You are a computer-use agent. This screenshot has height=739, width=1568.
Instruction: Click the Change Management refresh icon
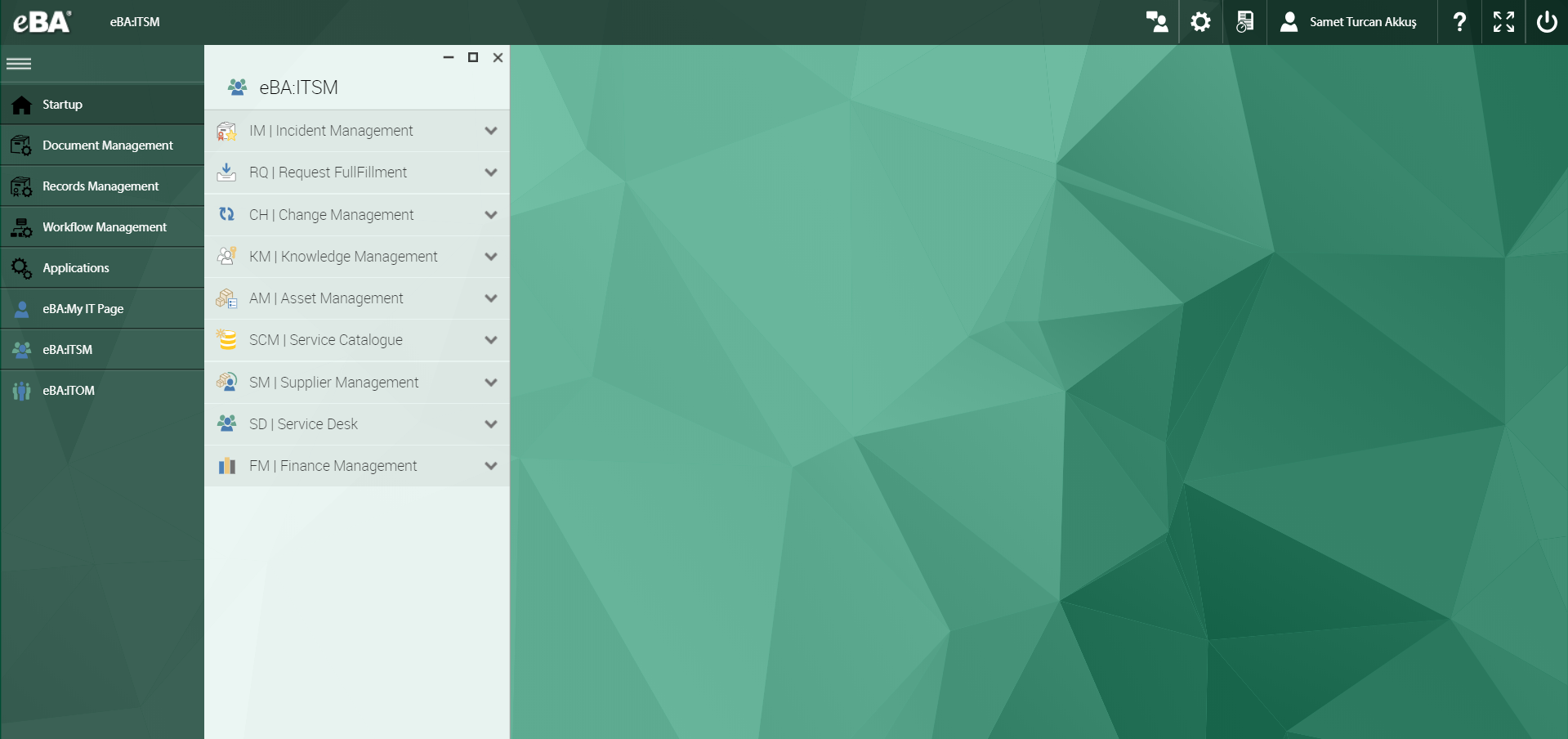click(226, 214)
